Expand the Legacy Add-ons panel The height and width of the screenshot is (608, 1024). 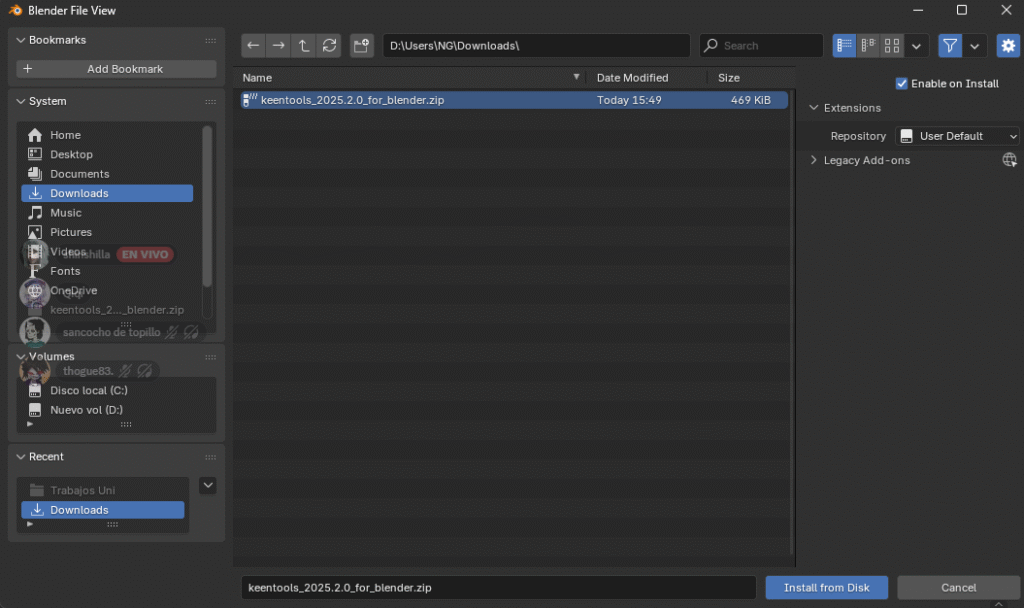coord(814,160)
